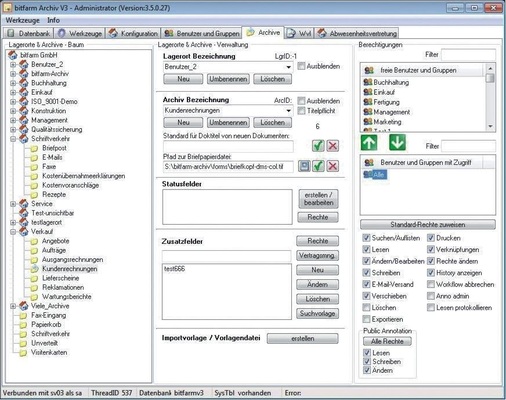Click the Standard für Doktitel input field
This screenshot has width=506, height=400.
pyautogui.click(x=228, y=146)
